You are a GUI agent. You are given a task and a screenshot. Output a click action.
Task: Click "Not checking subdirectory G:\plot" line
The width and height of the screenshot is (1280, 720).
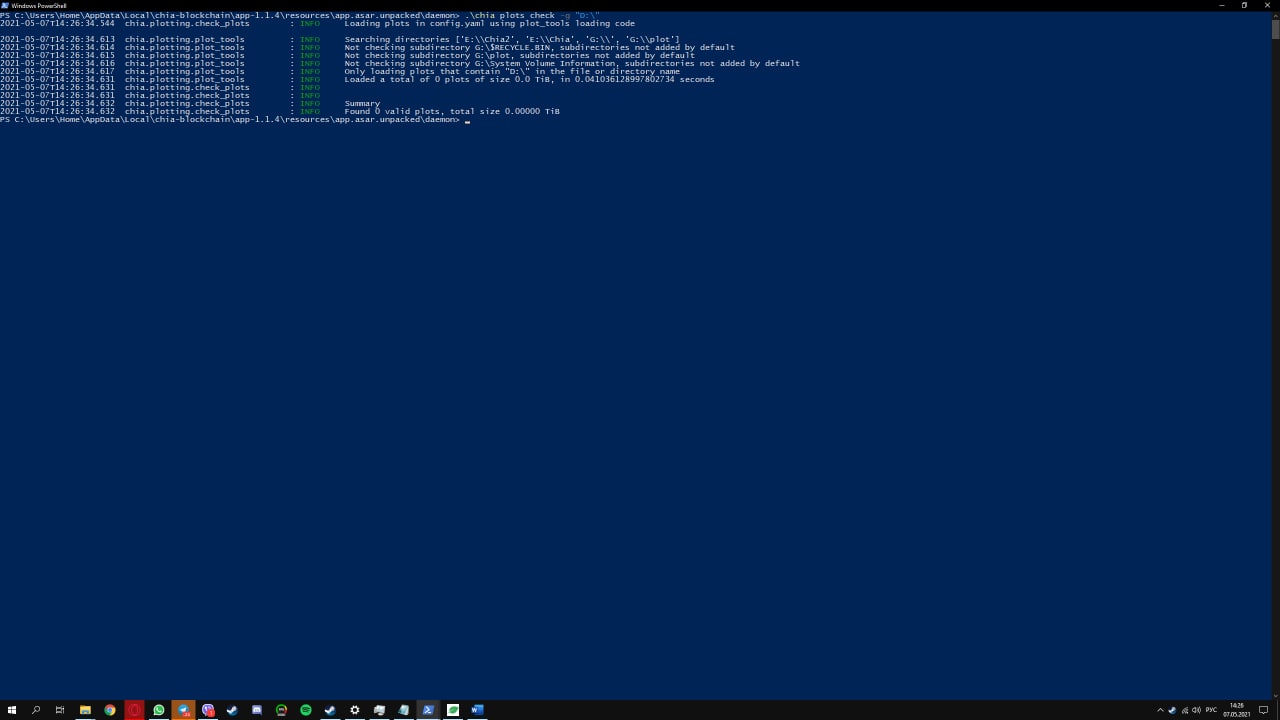coord(520,55)
